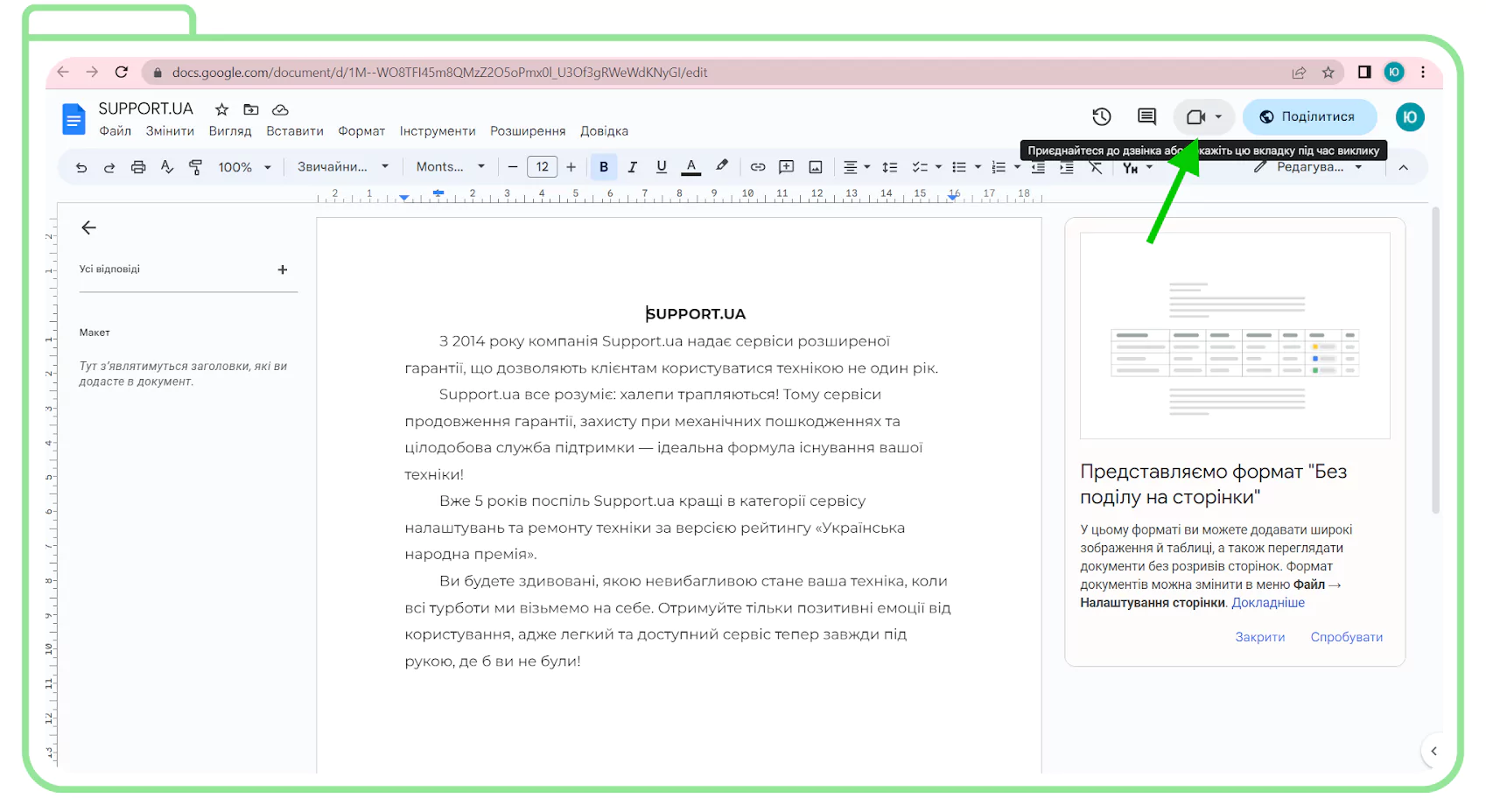The width and height of the screenshot is (1486, 812).
Task: Edit the font size field showing 12
Action: [543, 167]
